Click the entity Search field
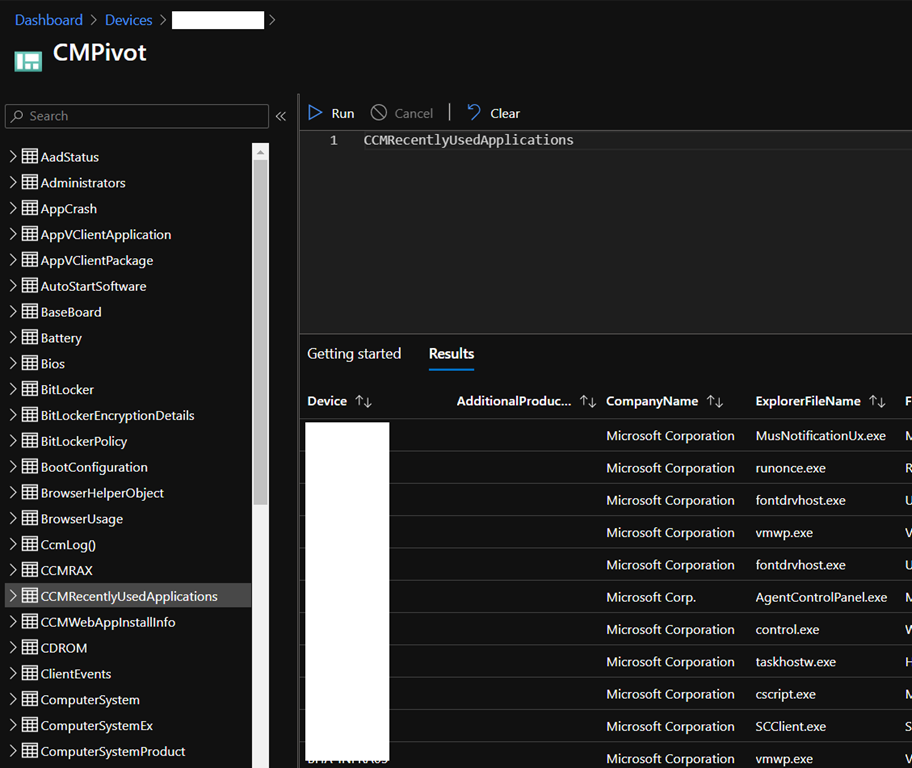 pos(138,116)
